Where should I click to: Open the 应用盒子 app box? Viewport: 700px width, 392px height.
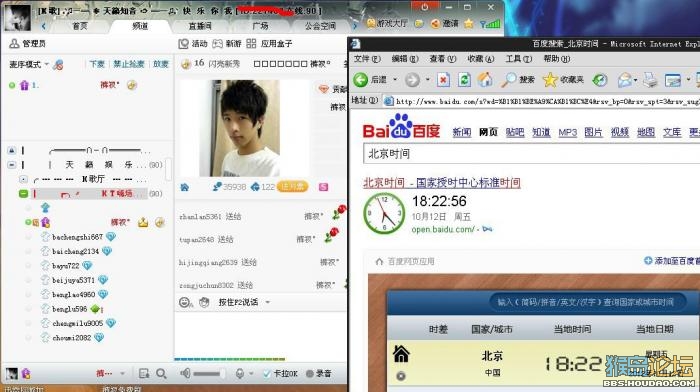[269, 43]
